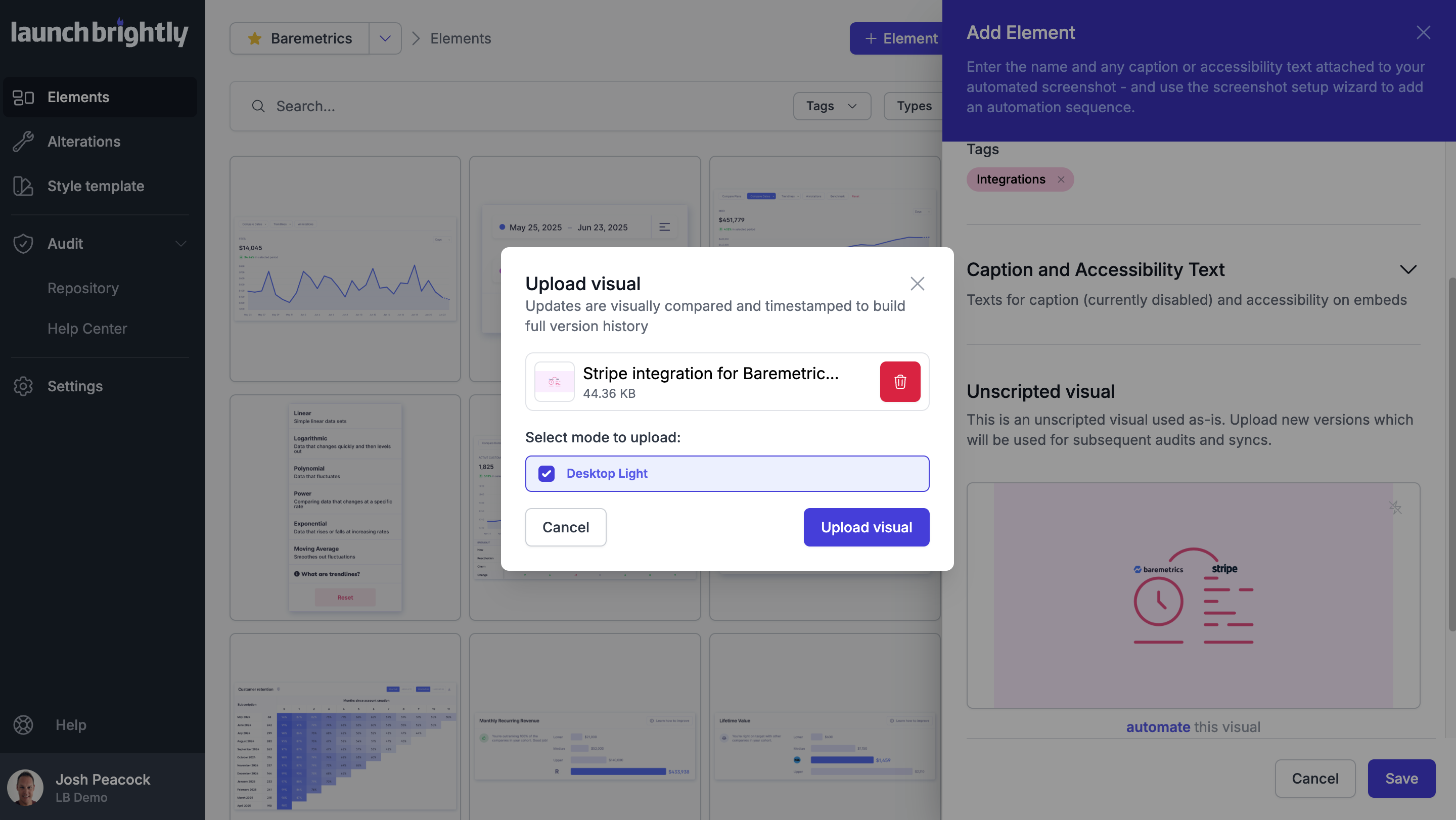Click the launchbrightly logo

[100, 32]
